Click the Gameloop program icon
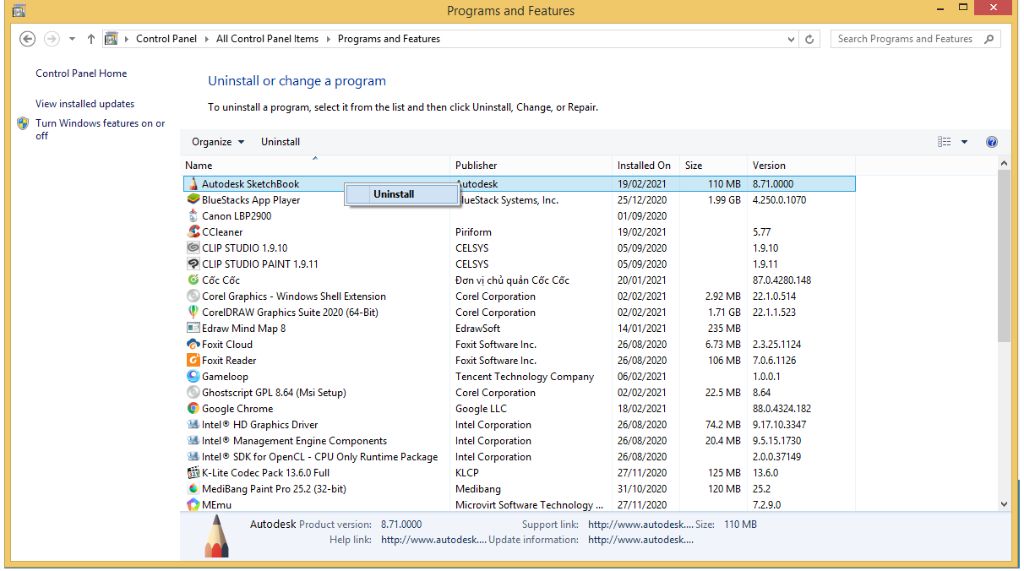 click(193, 376)
